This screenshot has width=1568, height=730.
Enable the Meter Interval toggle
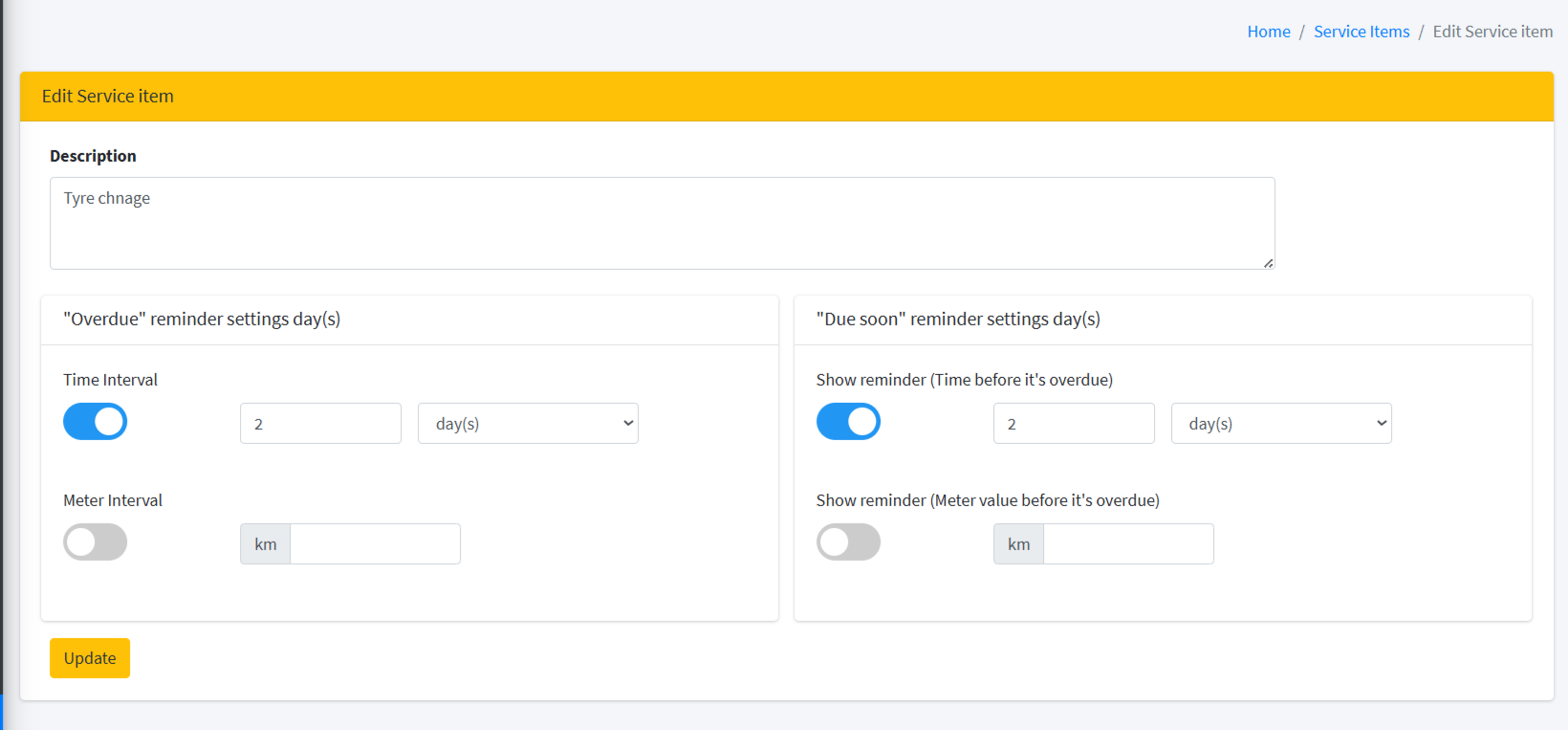[96, 542]
